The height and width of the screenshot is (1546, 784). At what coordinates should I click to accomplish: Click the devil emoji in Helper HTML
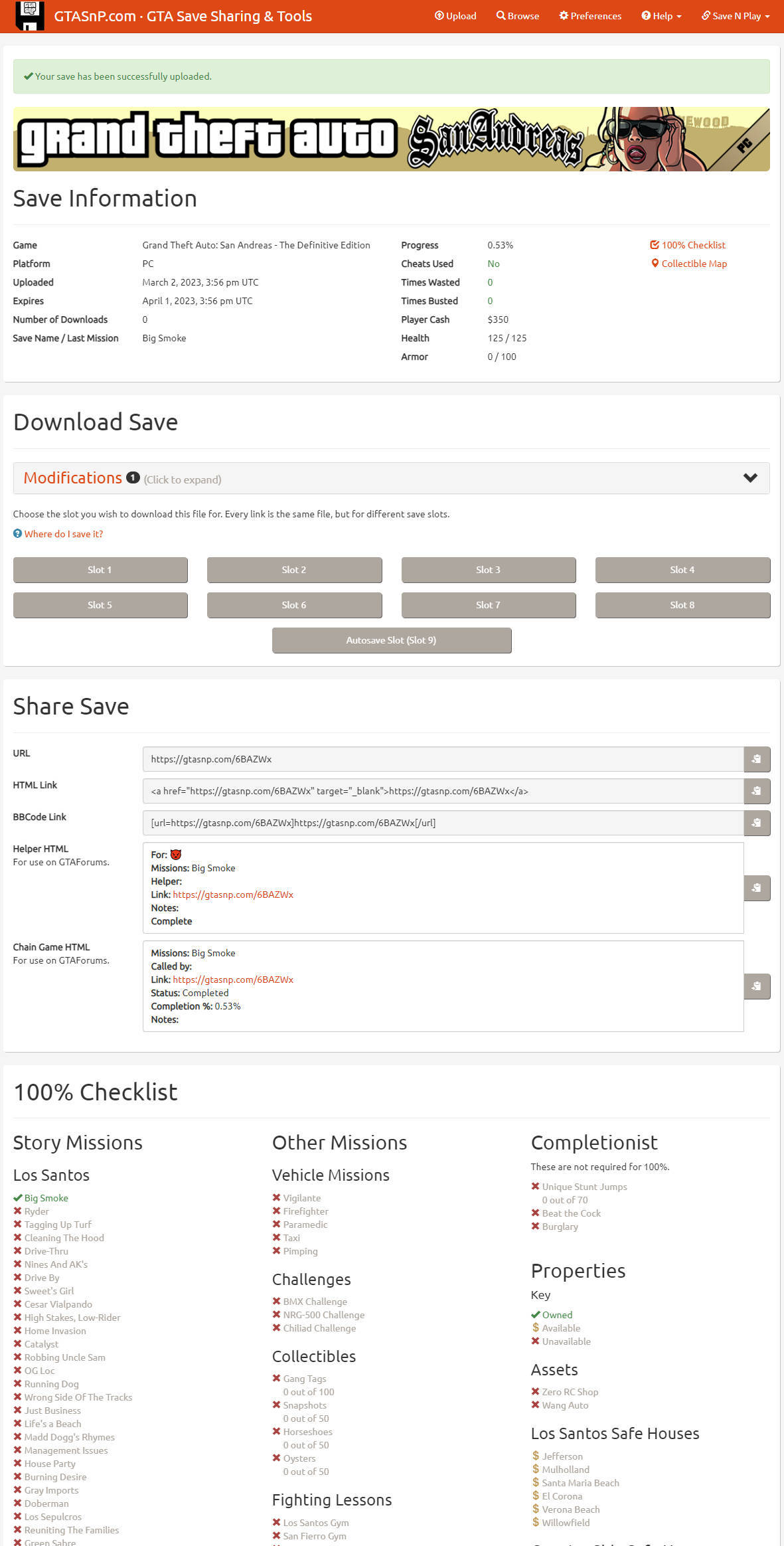click(x=176, y=855)
